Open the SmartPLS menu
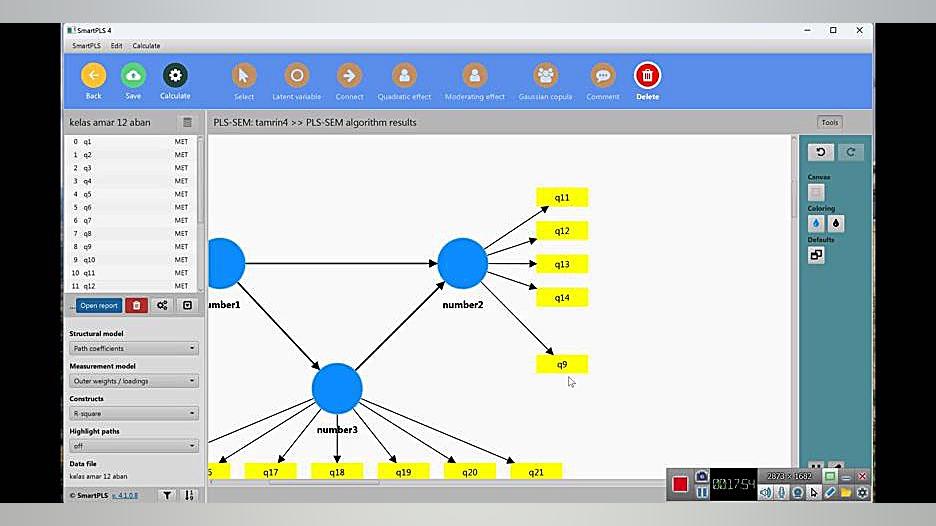This screenshot has height=526, width=936. pos(87,46)
